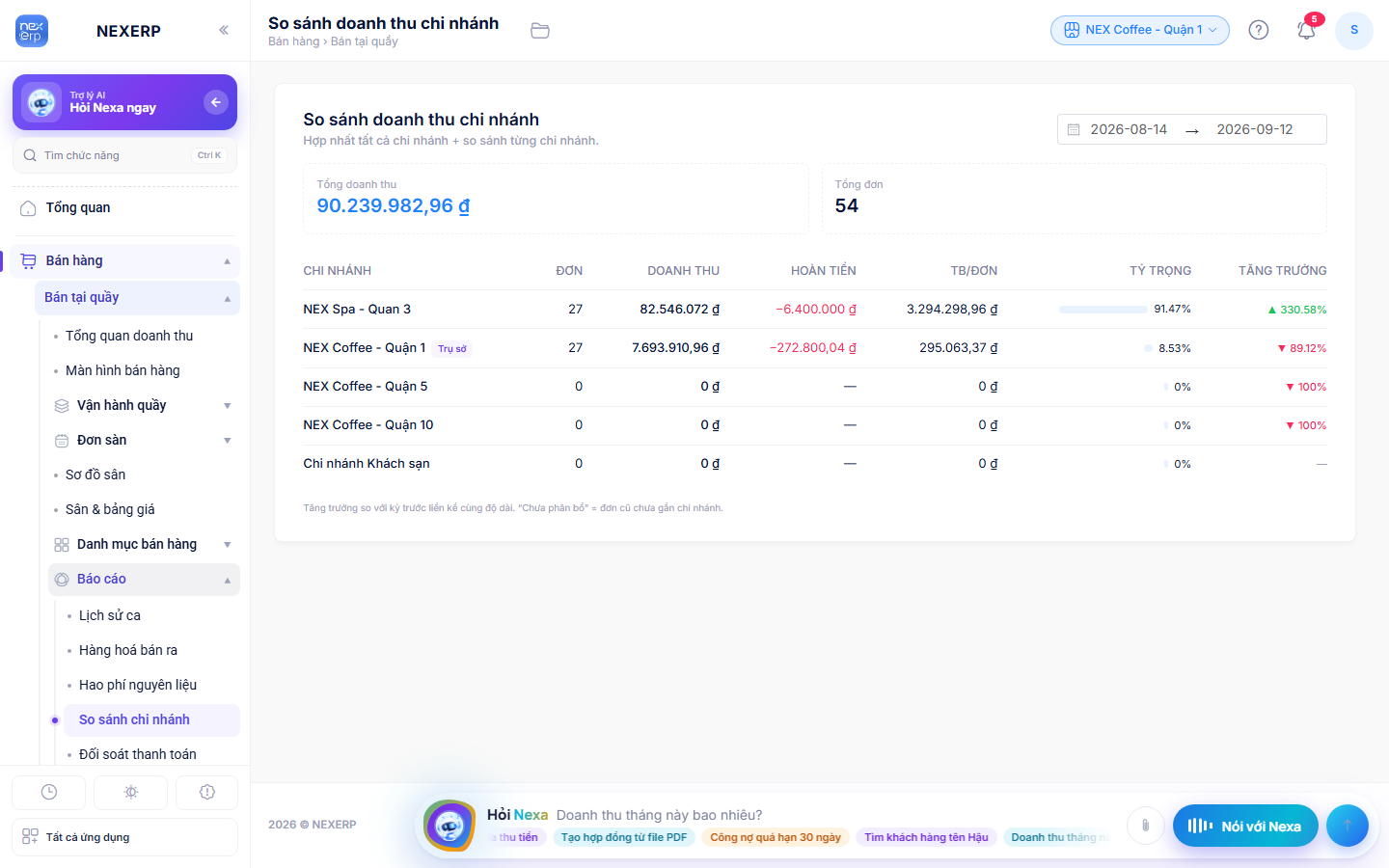Open the clock history icon in sidebar footer
The image size is (1389, 868).
tap(49, 792)
